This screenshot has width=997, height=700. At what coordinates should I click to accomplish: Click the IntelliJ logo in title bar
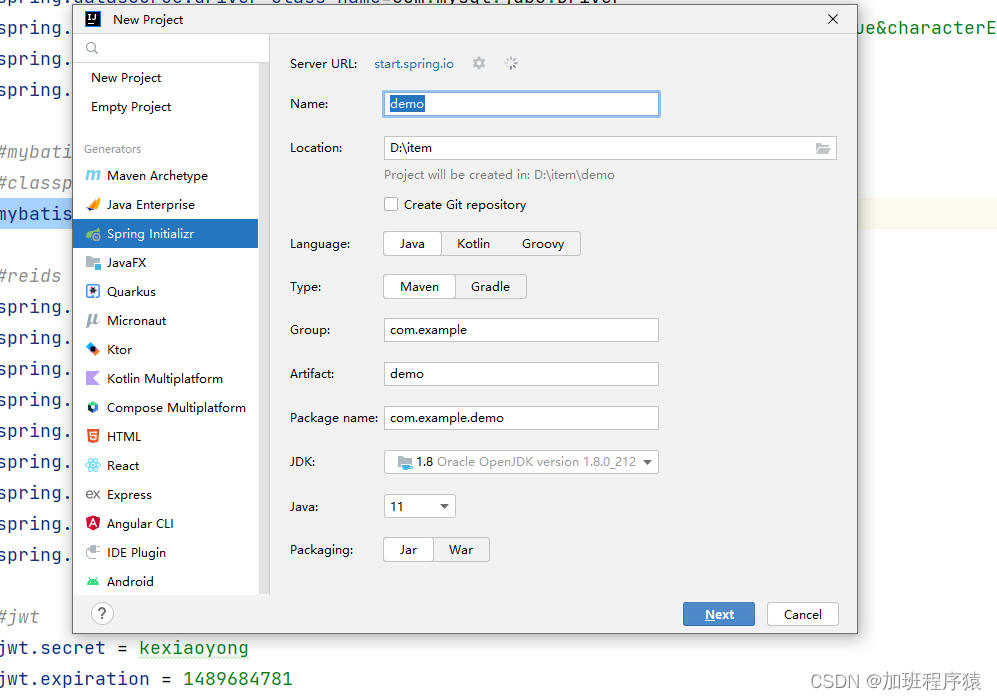point(93,19)
